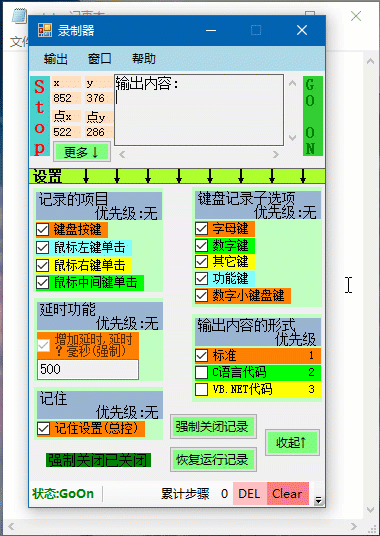Uncheck the 鼠标左键单击 checkbox

coord(43,247)
